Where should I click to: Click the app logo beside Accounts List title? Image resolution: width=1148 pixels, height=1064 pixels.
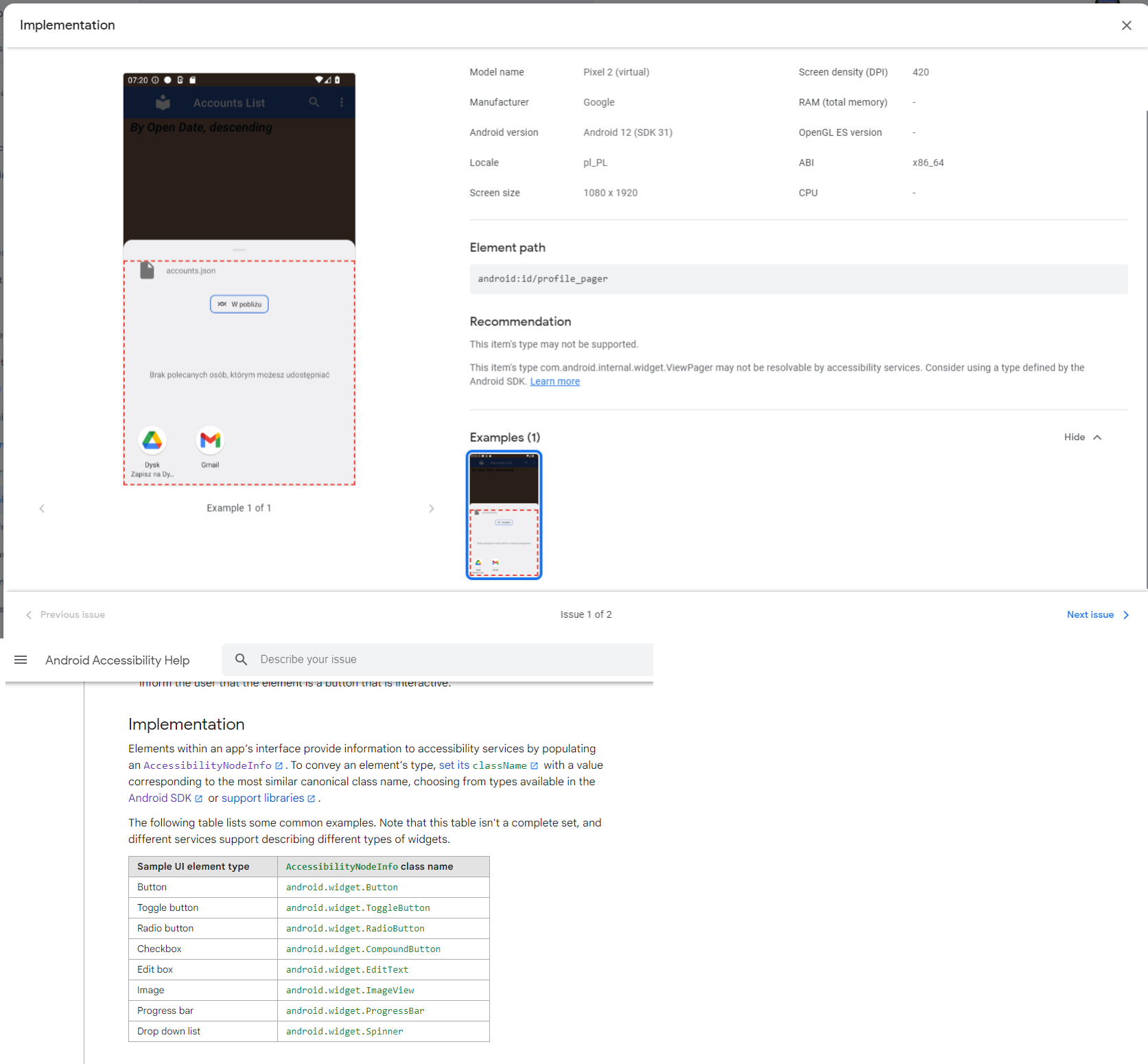(163, 103)
